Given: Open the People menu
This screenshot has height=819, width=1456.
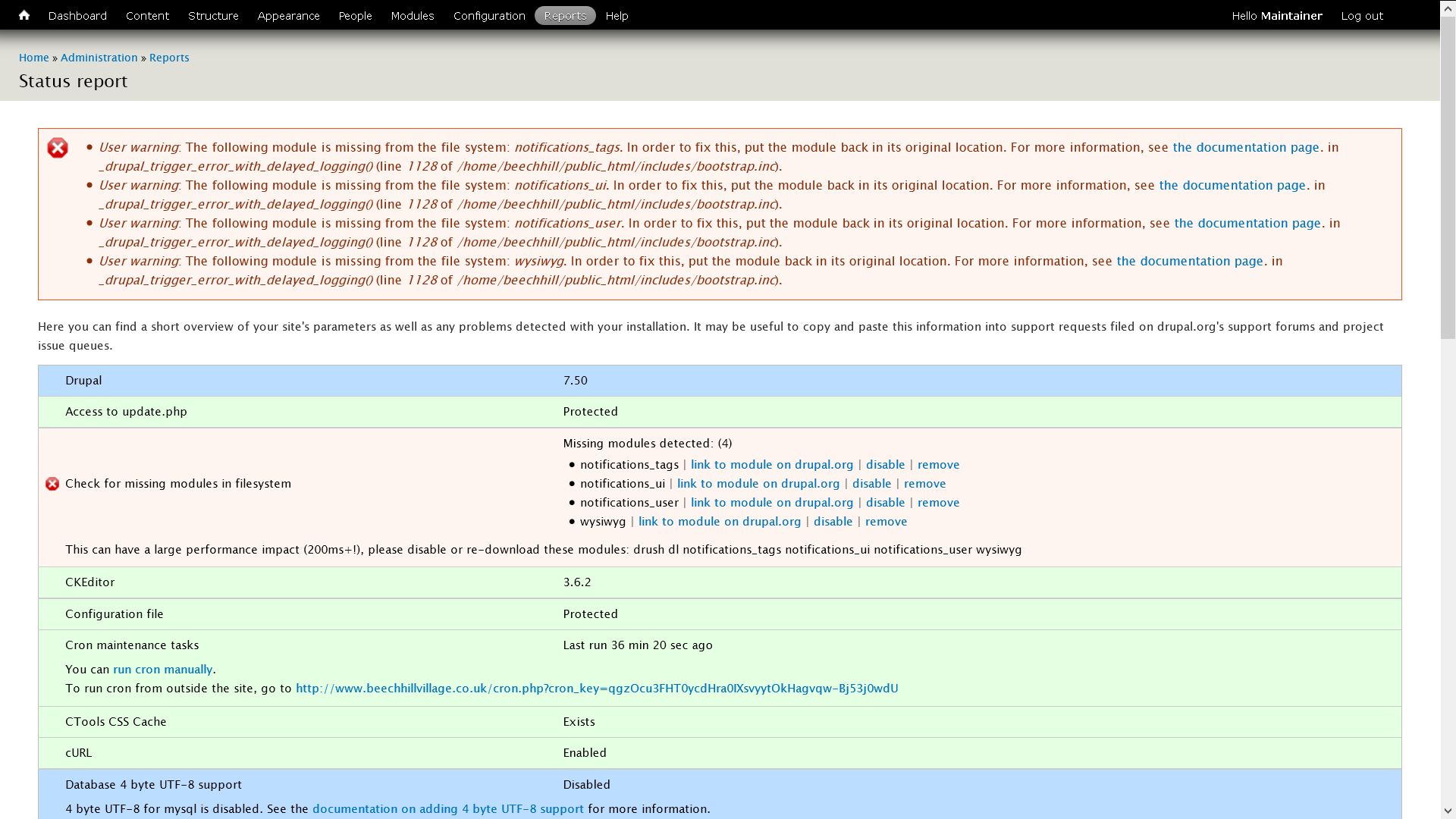Looking at the screenshot, I should pyautogui.click(x=355, y=15).
